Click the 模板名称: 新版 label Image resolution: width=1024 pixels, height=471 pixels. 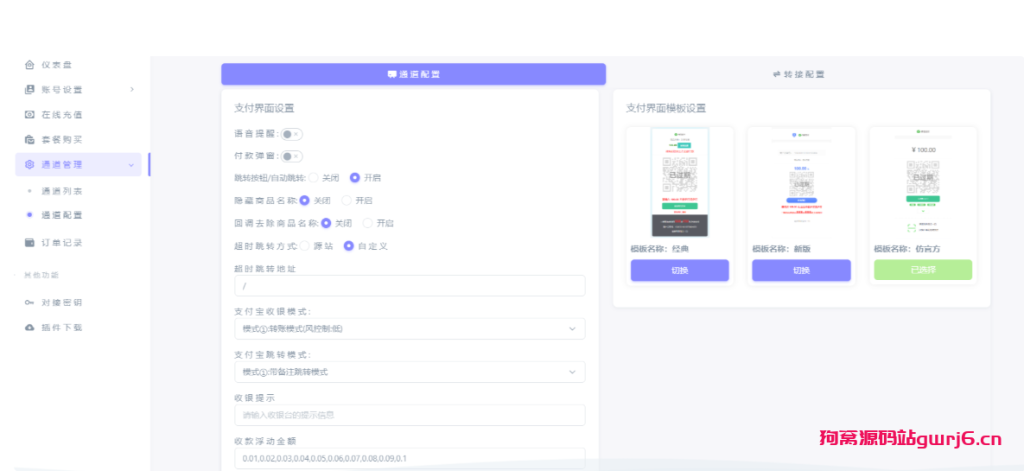point(782,249)
